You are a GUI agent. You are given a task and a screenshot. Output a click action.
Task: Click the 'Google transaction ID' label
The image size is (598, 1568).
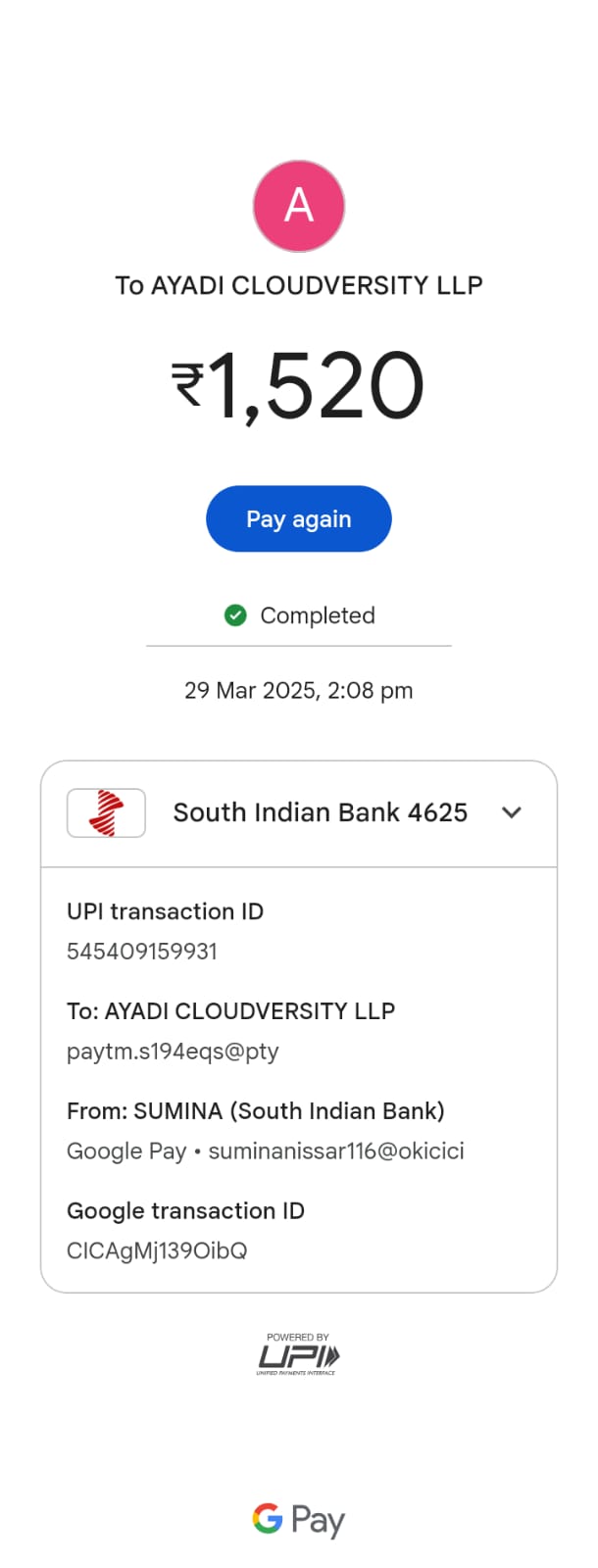pyautogui.click(x=185, y=1211)
